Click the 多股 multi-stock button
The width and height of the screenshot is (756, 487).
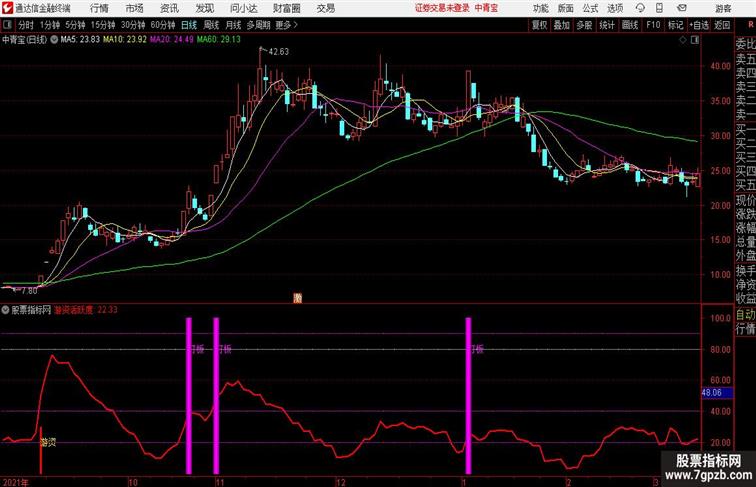[x=584, y=25]
